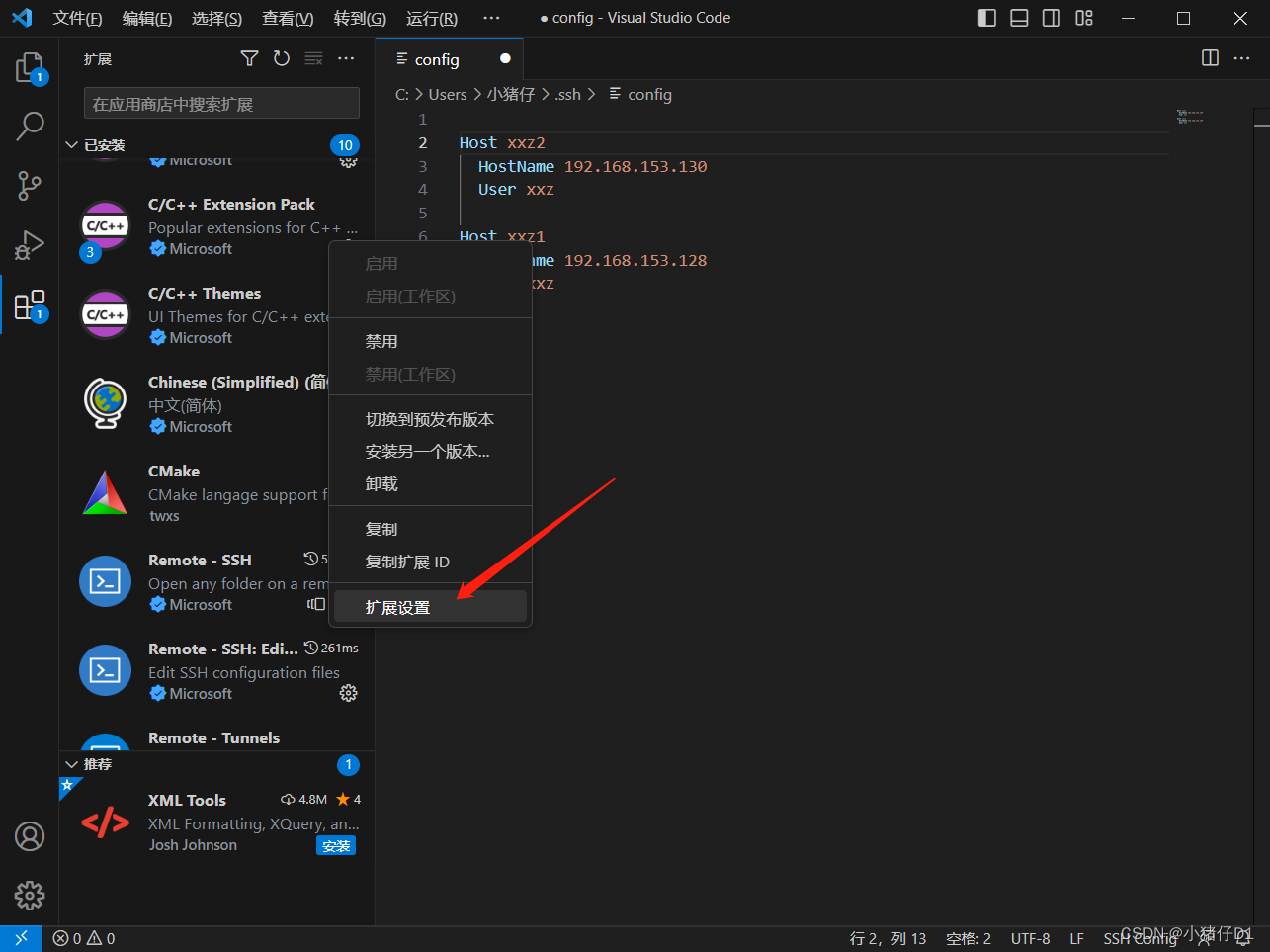Click 小猪仔 folder in breadcrumb
The height and width of the screenshot is (952, 1270).
(x=510, y=94)
